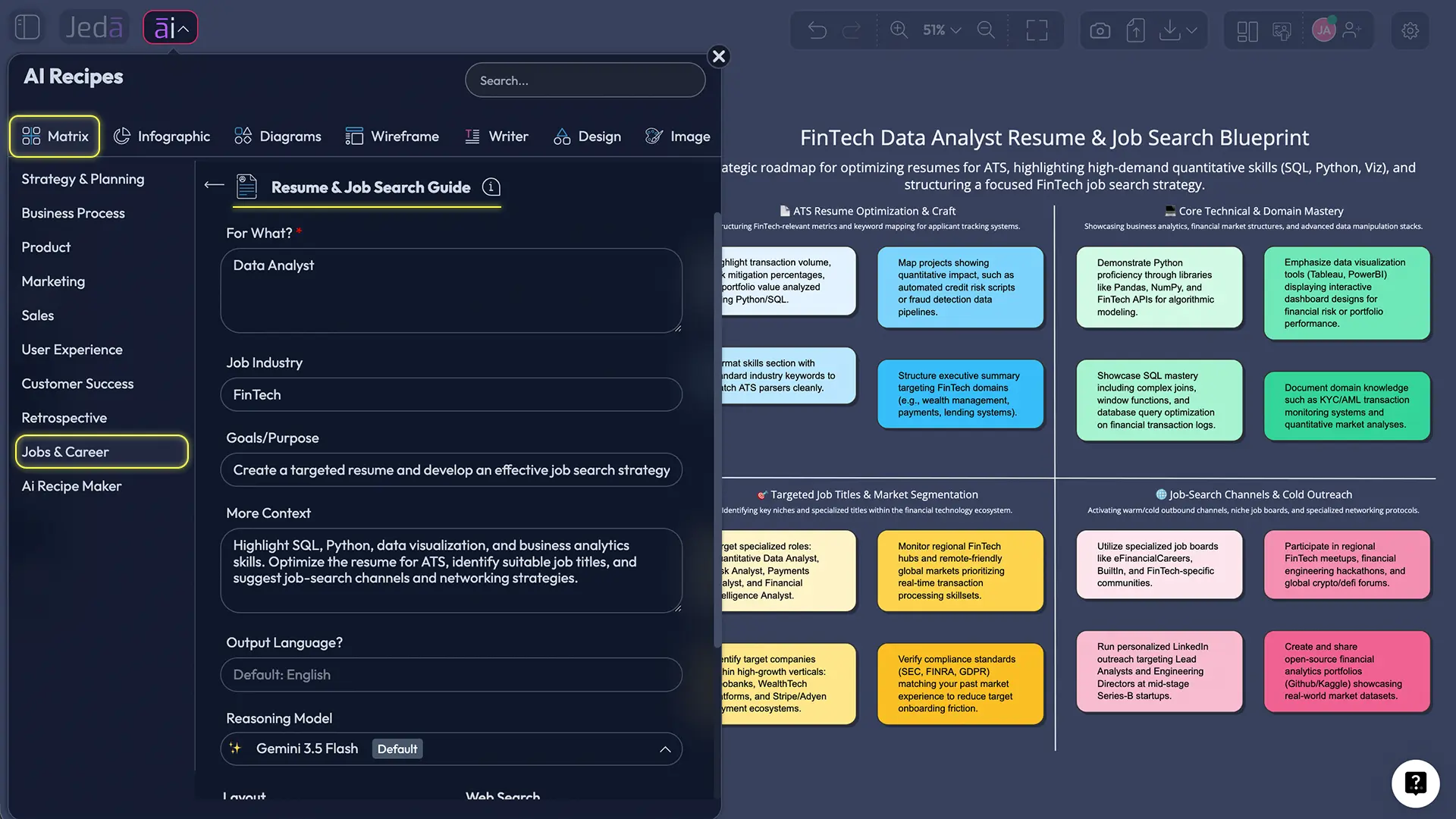Screen dimensions: 1456x819
Task: Open the 51% zoom level dropdown
Action: point(942,30)
